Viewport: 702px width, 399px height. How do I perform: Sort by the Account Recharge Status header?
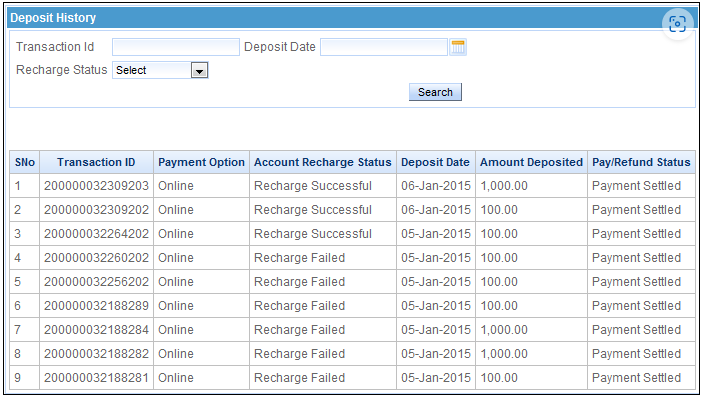[323, 162]
